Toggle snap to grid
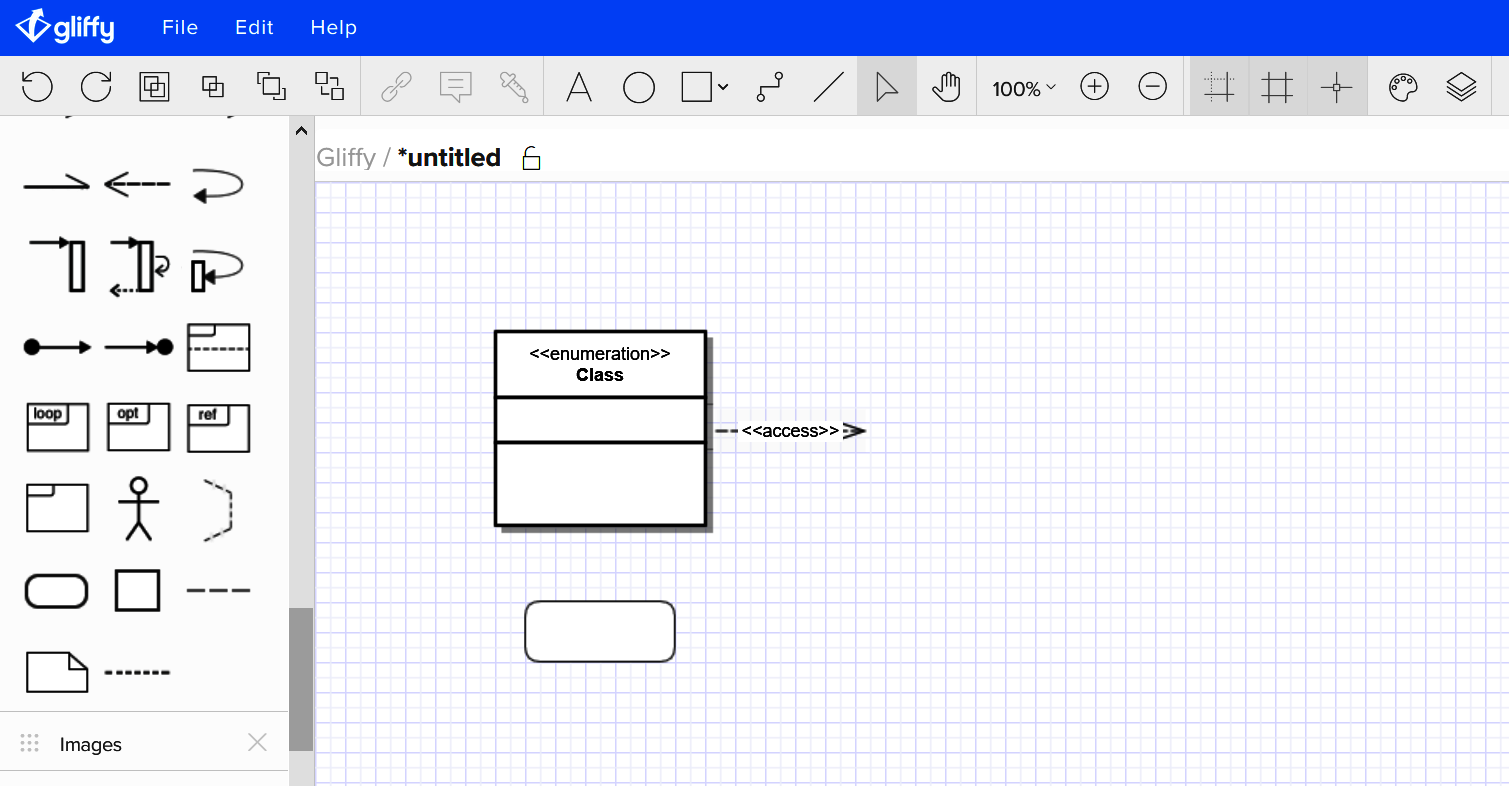Viewport: 1509px width, 786px height. pyautogui.click(x=1218, y=86)
